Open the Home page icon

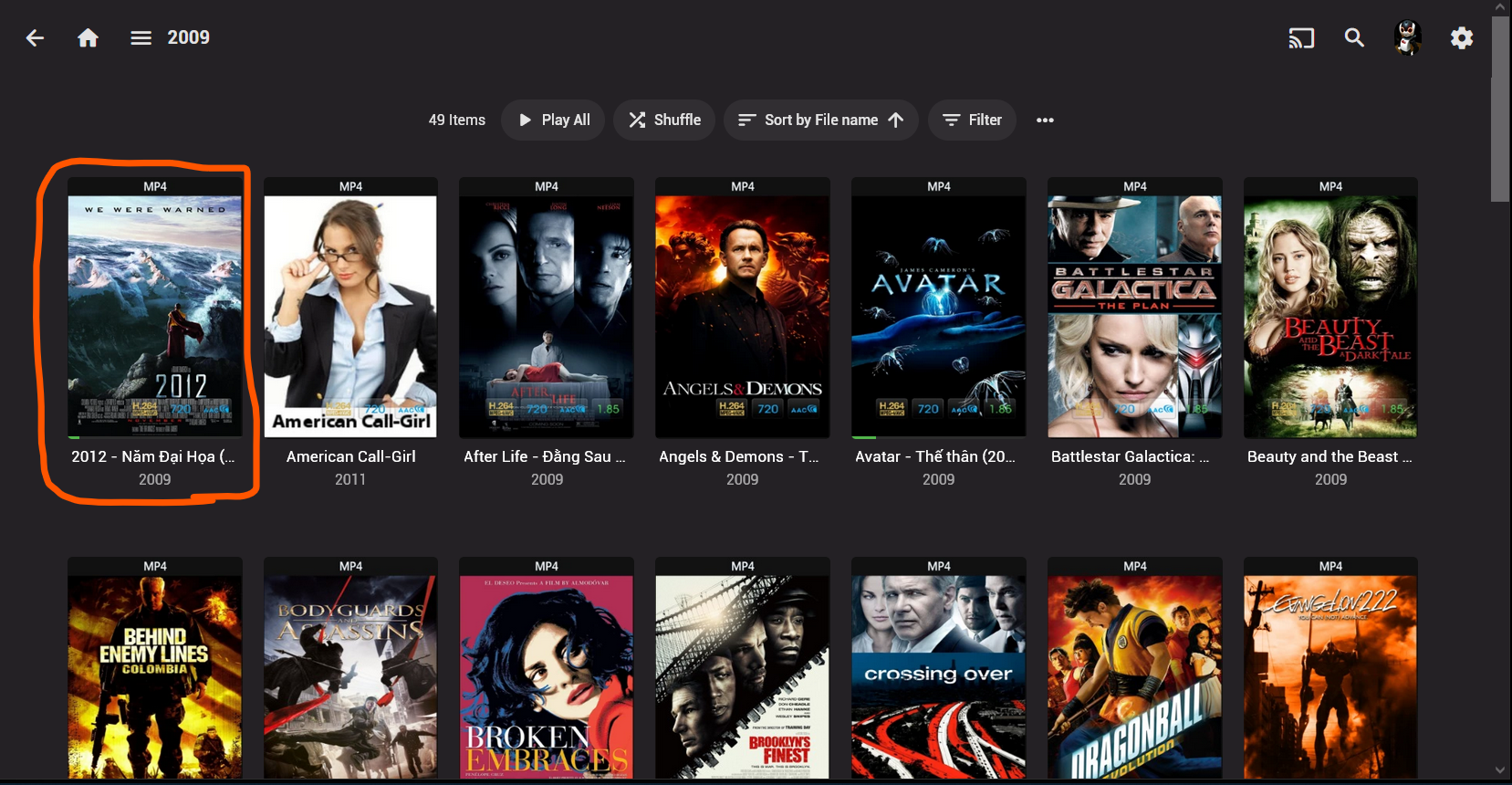click(x=88, y=37)
